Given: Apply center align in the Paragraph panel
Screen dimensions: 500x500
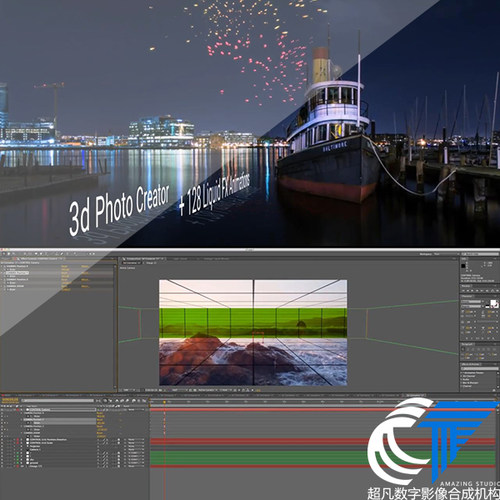Looking at the screenshot, I should pos(468,349).
